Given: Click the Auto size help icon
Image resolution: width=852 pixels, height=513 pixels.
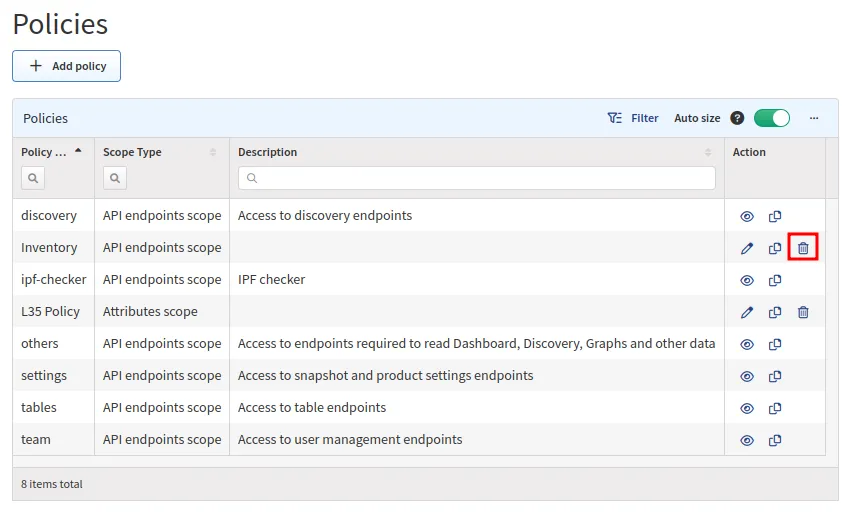Looking at the screenshot, I should click(737, 118).
